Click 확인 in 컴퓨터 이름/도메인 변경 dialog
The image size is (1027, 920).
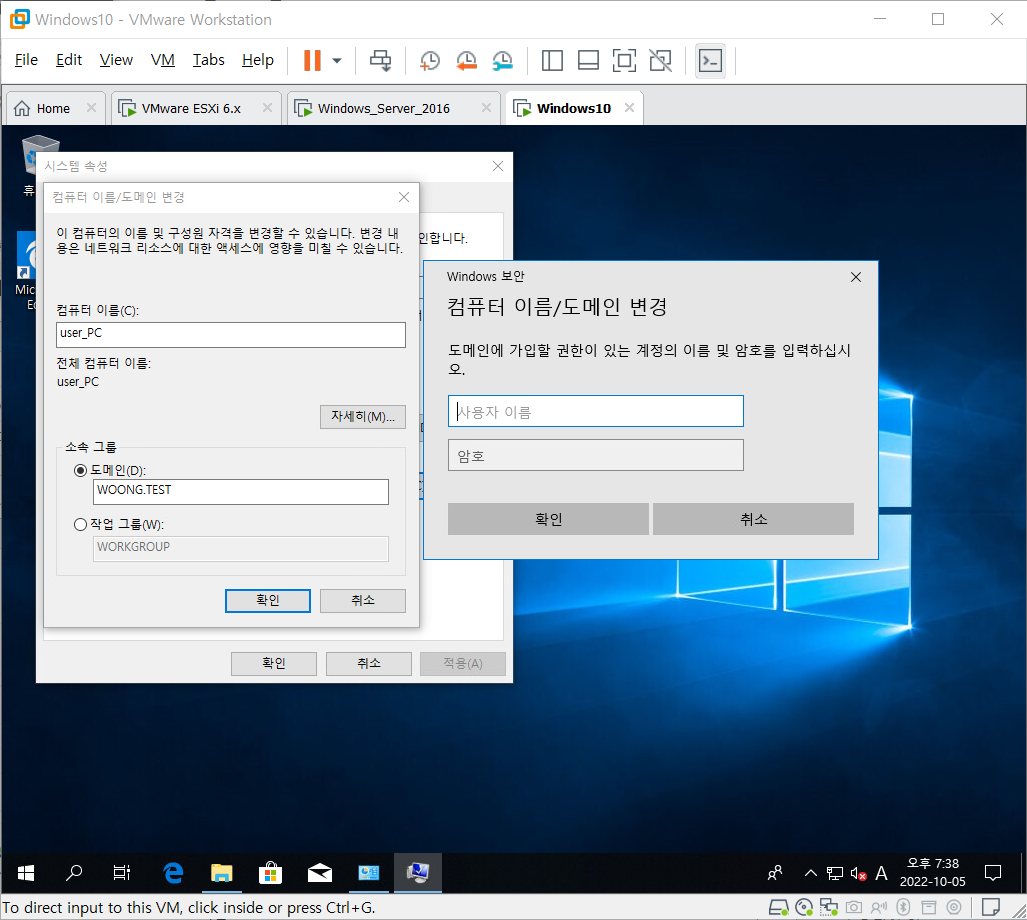click(268, 600)
